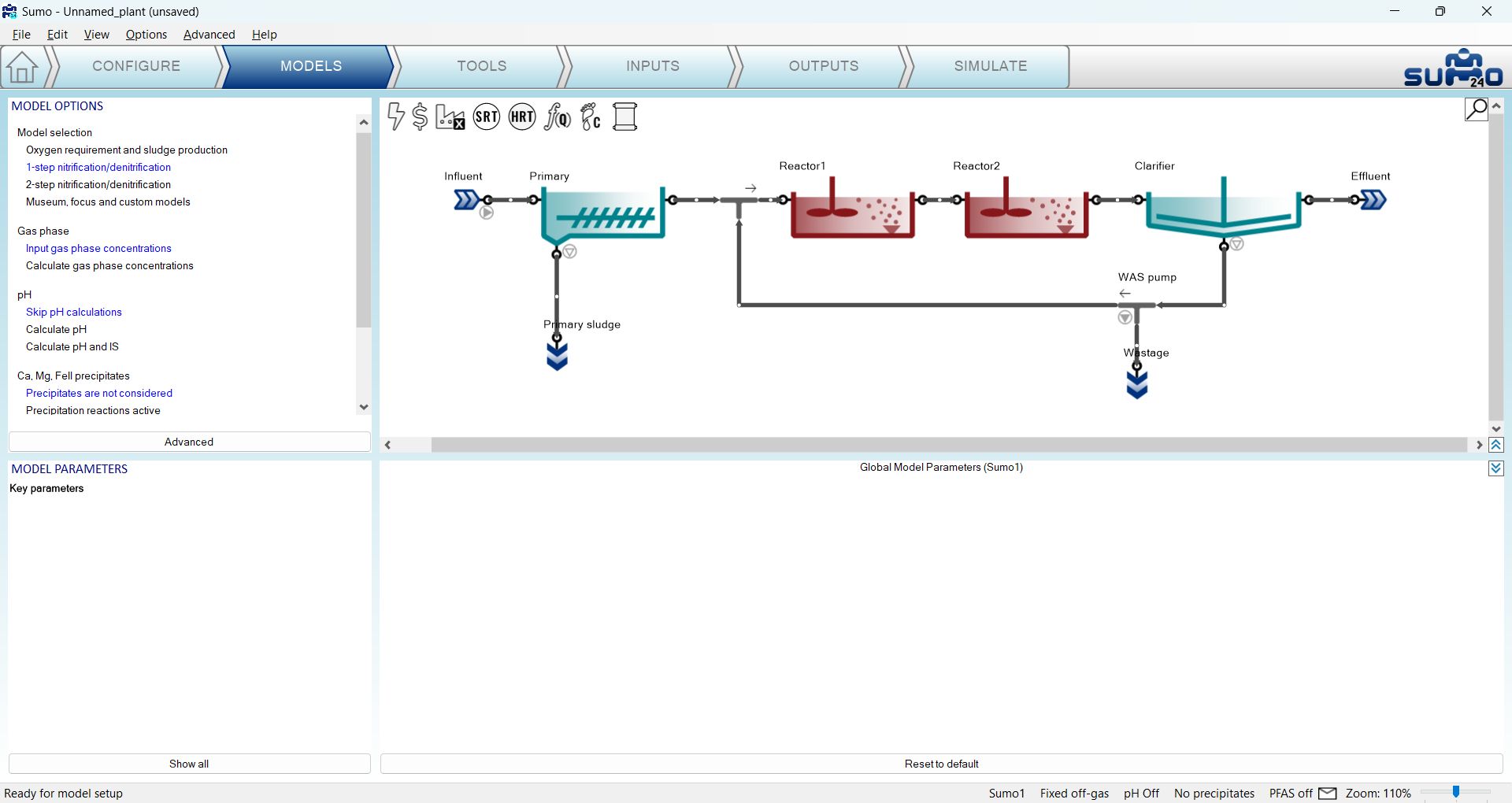Open the dollar sign cost tool
Viewport: 1512px width, 803px height.
pyautogui.click(x=420, y=117)
